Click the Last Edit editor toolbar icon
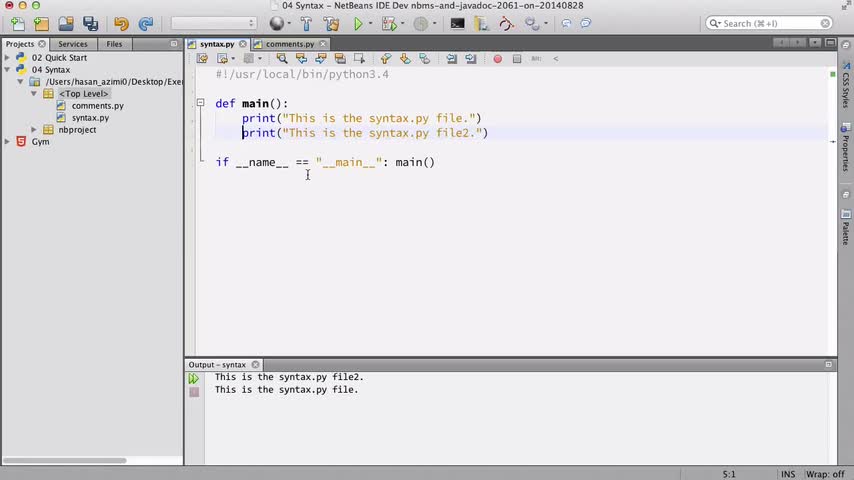The image size is (854, 480). (x=202, y=58)
